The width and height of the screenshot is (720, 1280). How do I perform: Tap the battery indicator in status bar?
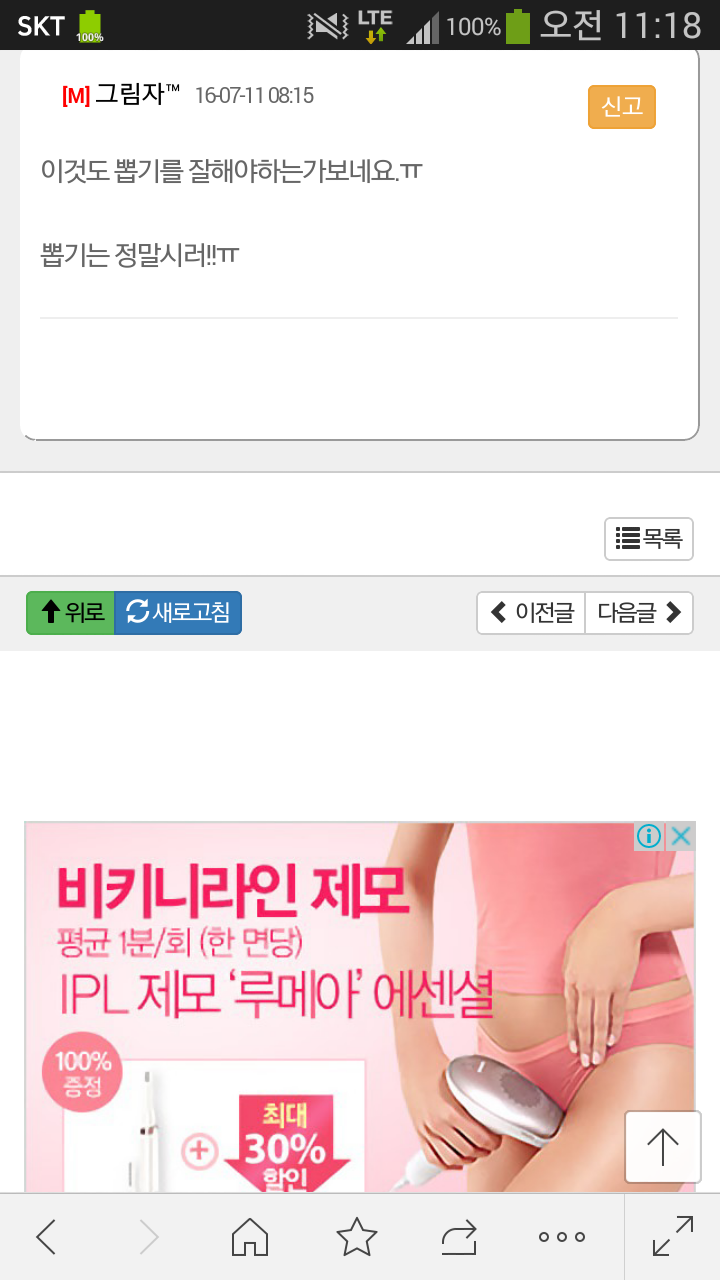click(x=518, y=26)
